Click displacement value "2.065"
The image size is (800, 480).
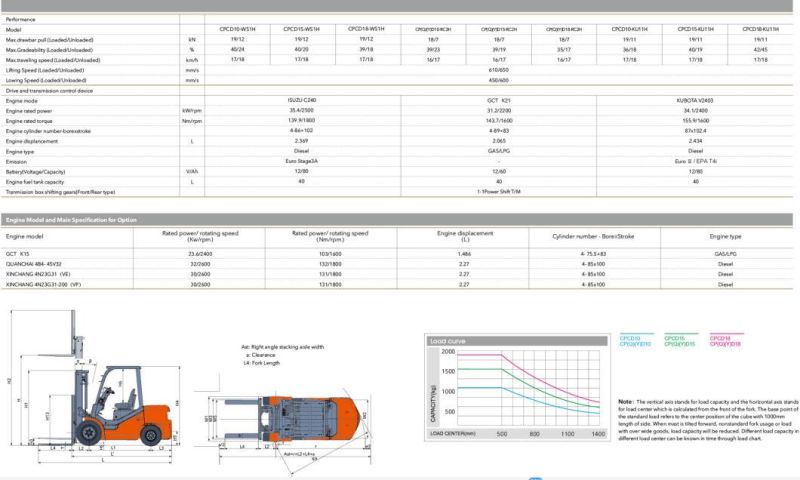point(499,141)
